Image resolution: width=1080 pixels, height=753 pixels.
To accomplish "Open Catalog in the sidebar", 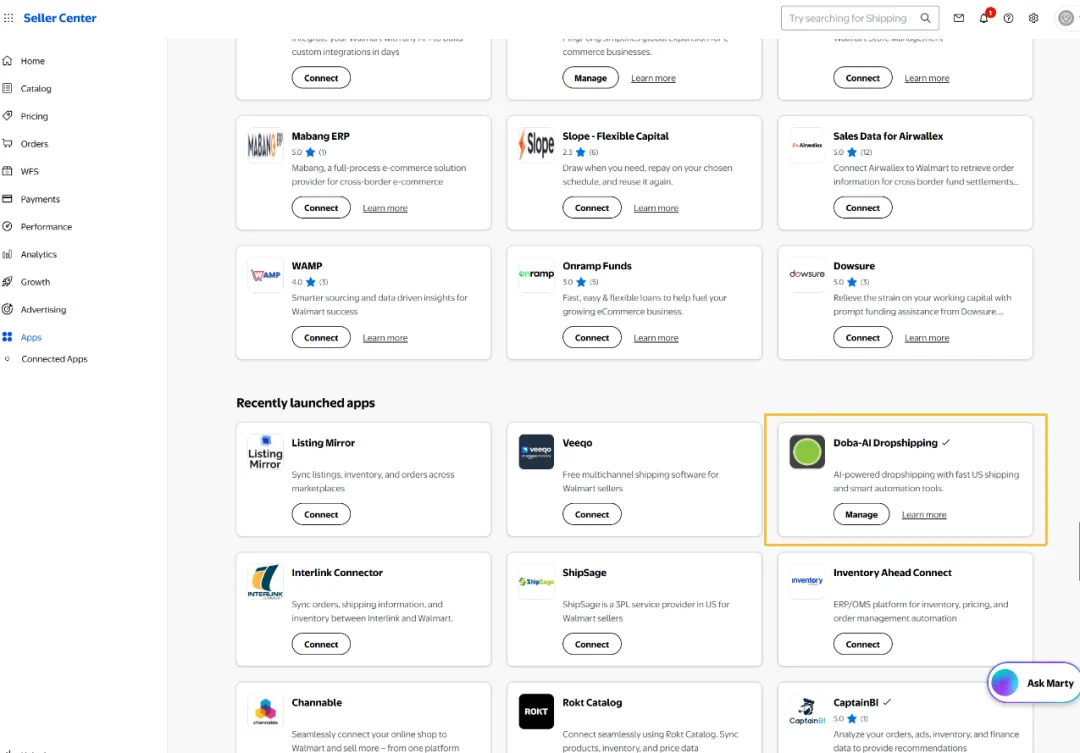I will [36, 88].
